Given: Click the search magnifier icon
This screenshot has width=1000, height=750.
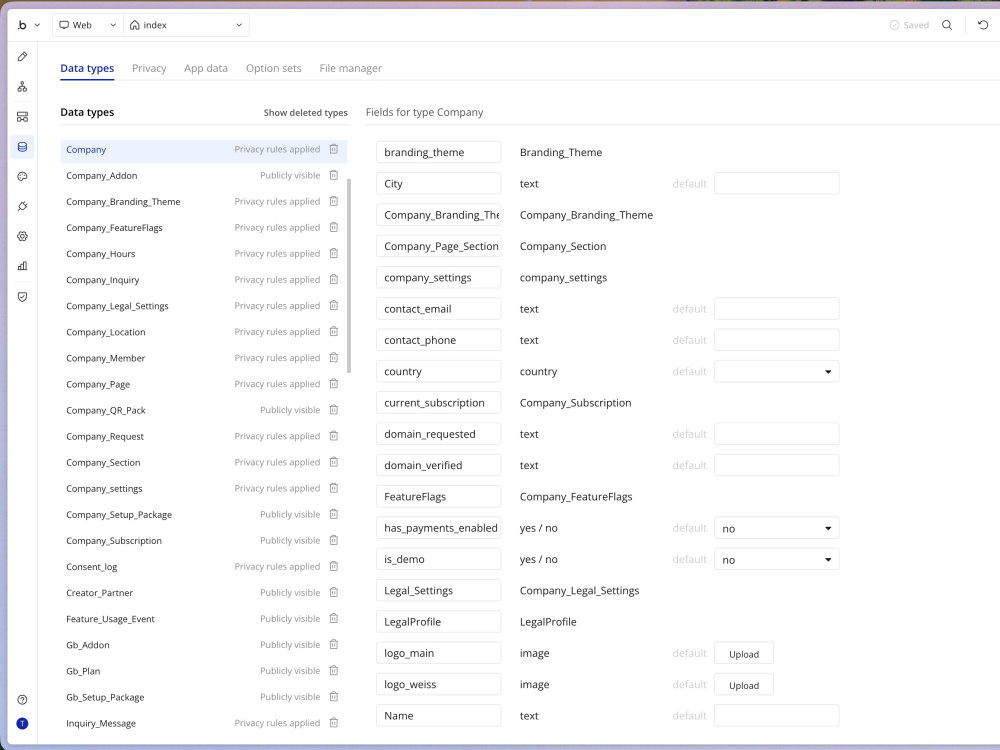Looking at the screenshot, I should [x=947, y=25].
